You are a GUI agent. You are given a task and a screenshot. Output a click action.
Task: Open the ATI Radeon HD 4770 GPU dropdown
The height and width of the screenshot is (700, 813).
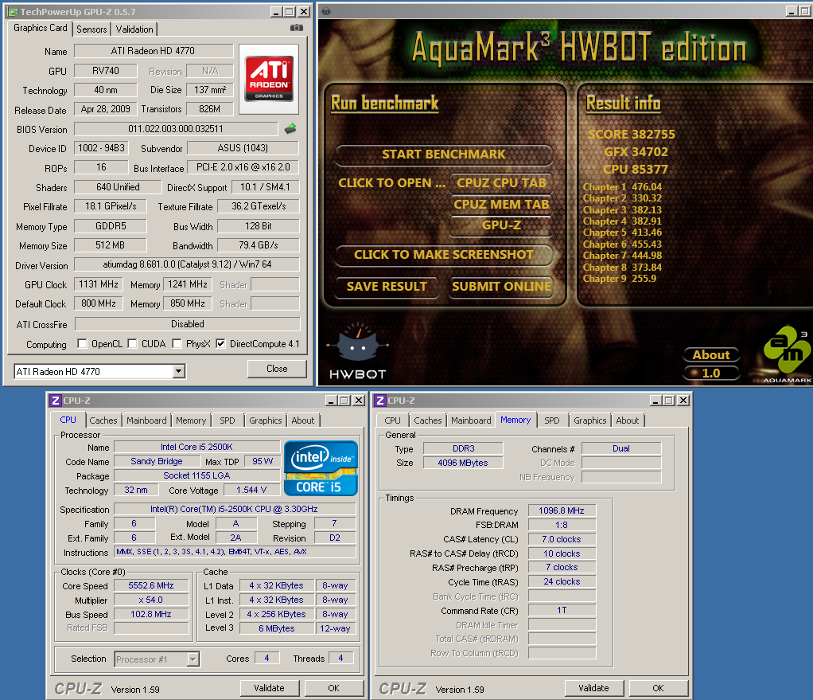(x=178, y=371)
